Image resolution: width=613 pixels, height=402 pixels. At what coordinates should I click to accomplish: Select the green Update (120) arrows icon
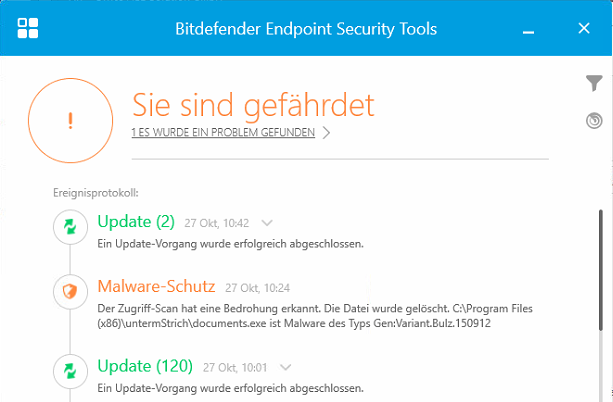70,371
